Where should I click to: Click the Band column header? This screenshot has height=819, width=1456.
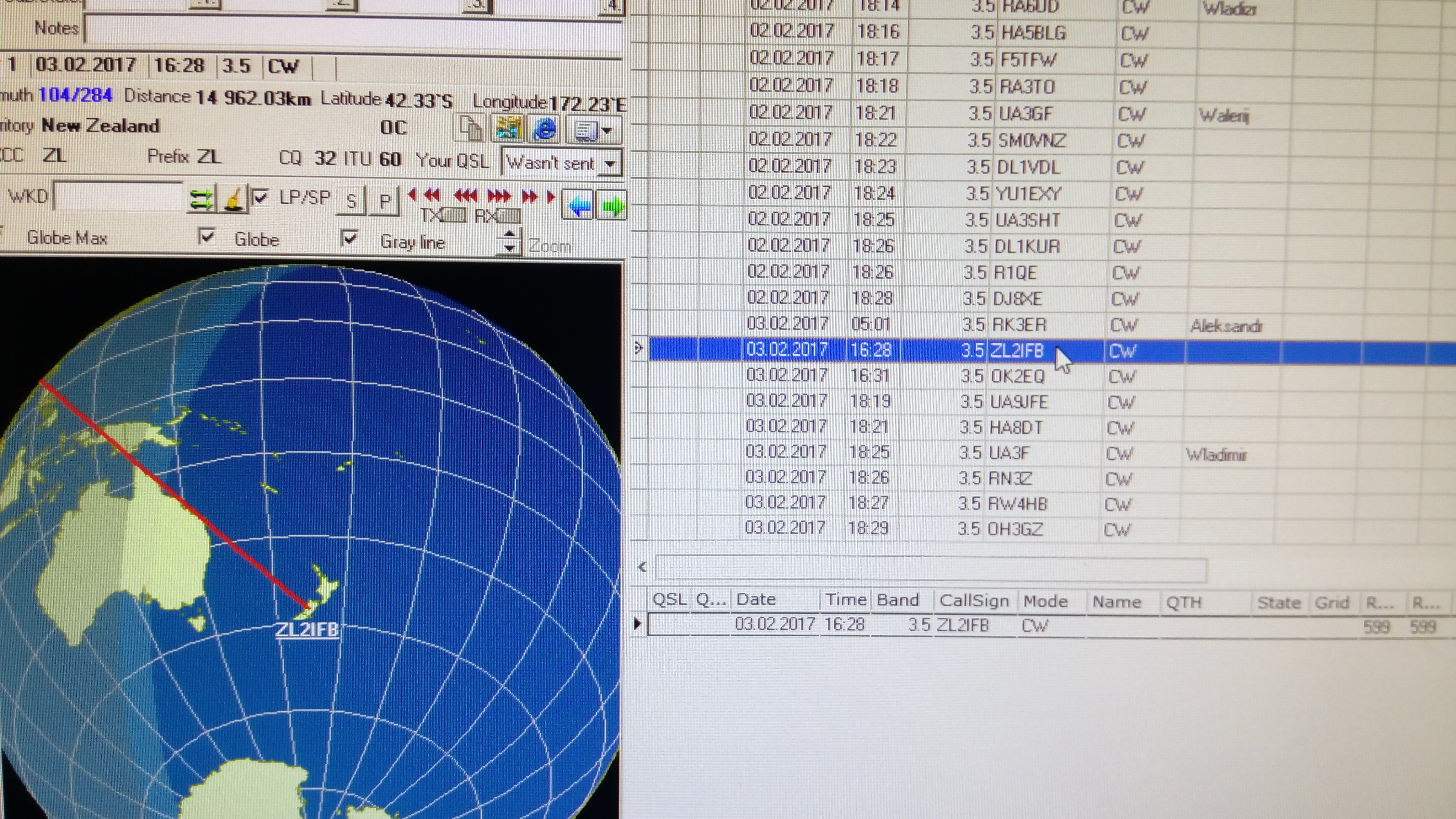(x=898, y=600)
